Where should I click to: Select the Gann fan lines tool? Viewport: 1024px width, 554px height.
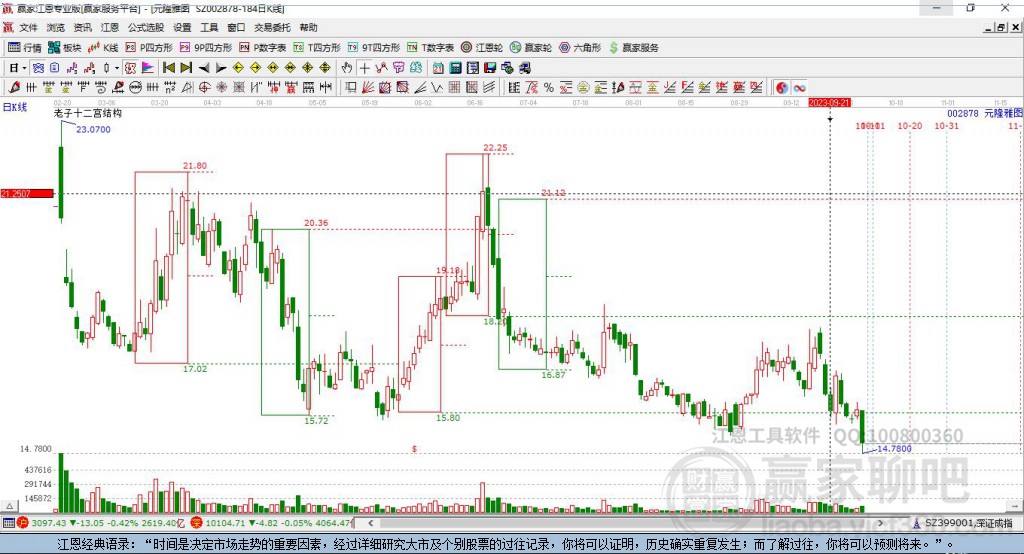coord(368,88)
